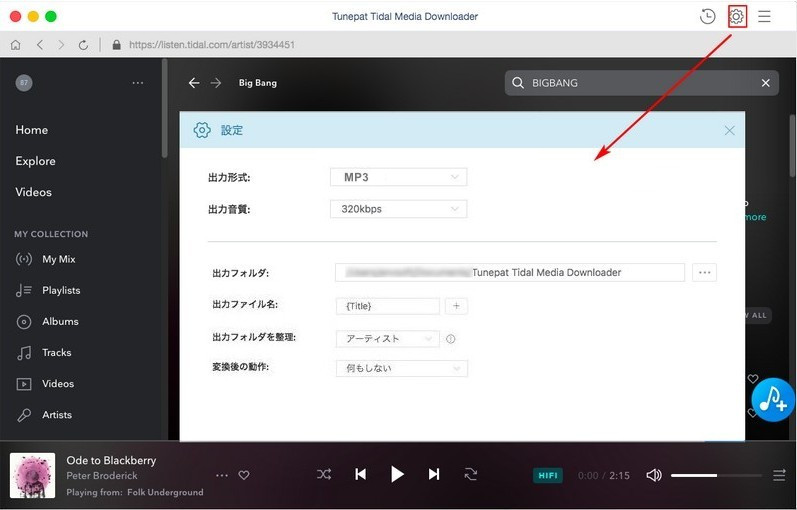Close the 設定 dialog
This screenshot has width=797, height=510.
pyautogui.click(x=729, y=131)
